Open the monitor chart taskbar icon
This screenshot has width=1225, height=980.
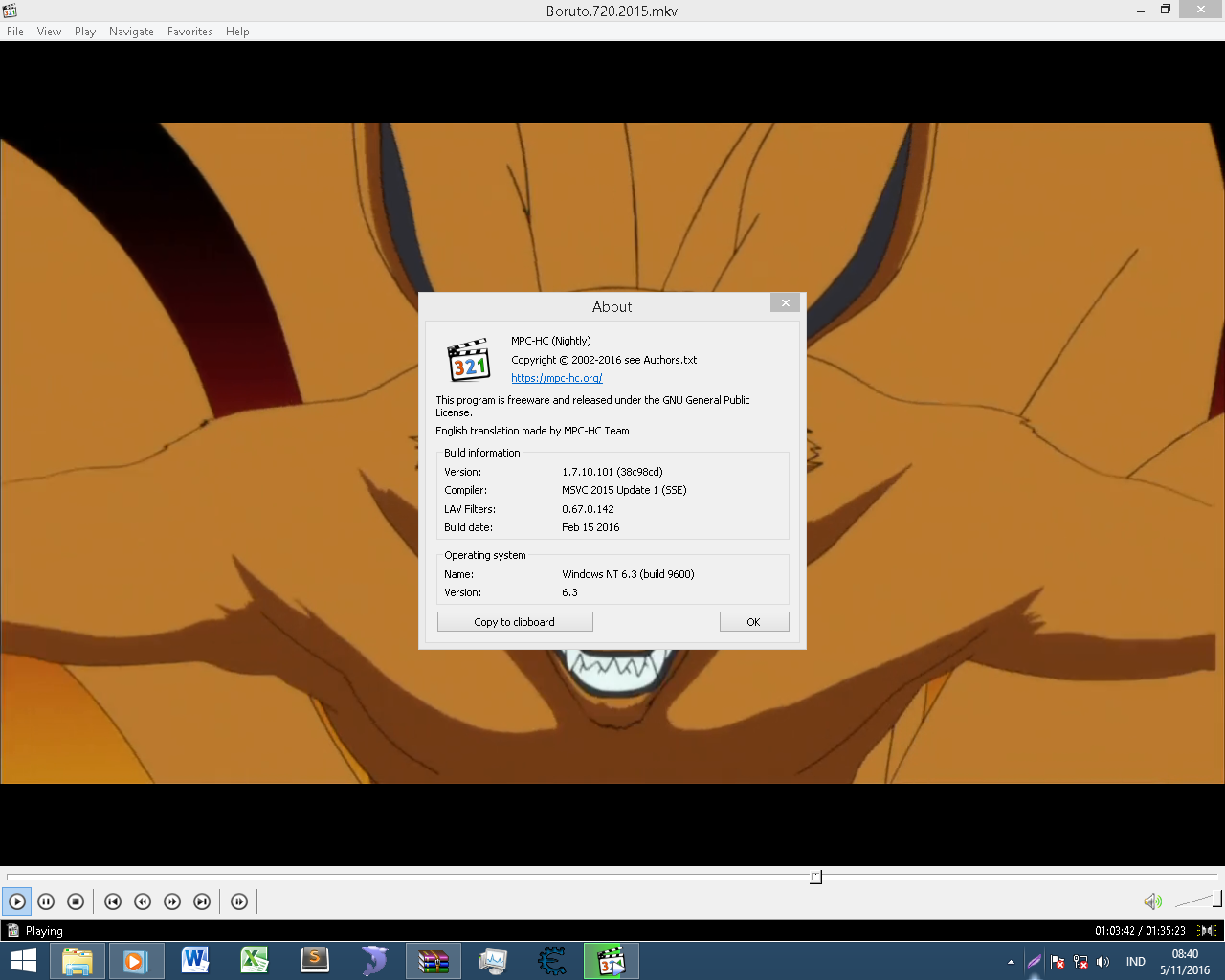[493, 961]
